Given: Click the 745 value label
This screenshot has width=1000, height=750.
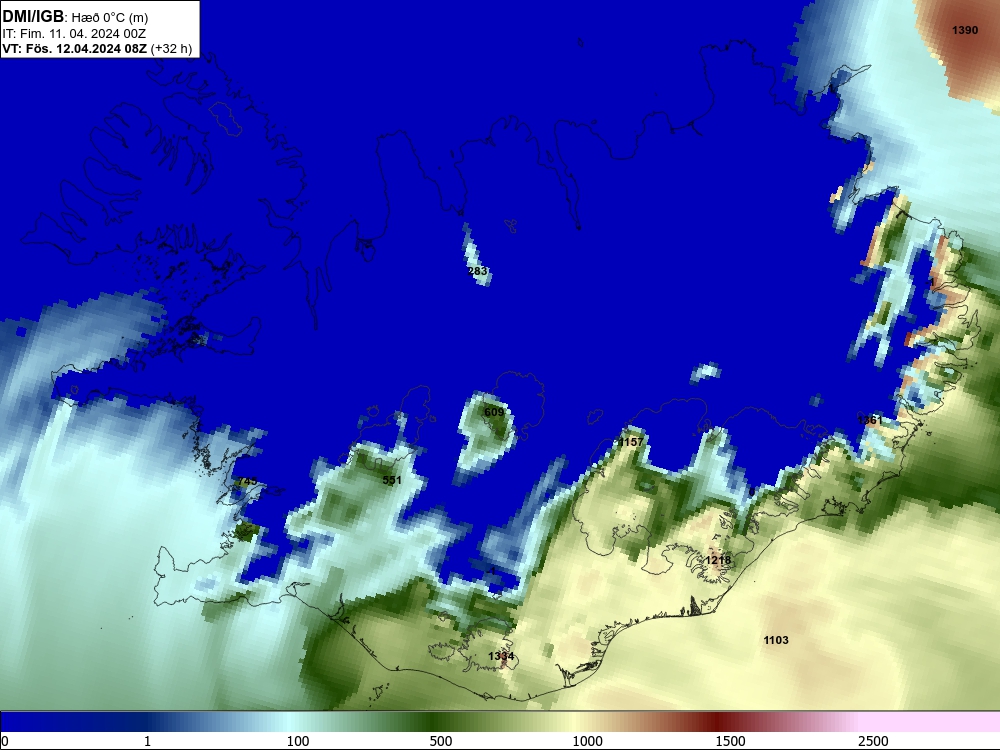Looking at the screenshot, I should coord(247,481).
